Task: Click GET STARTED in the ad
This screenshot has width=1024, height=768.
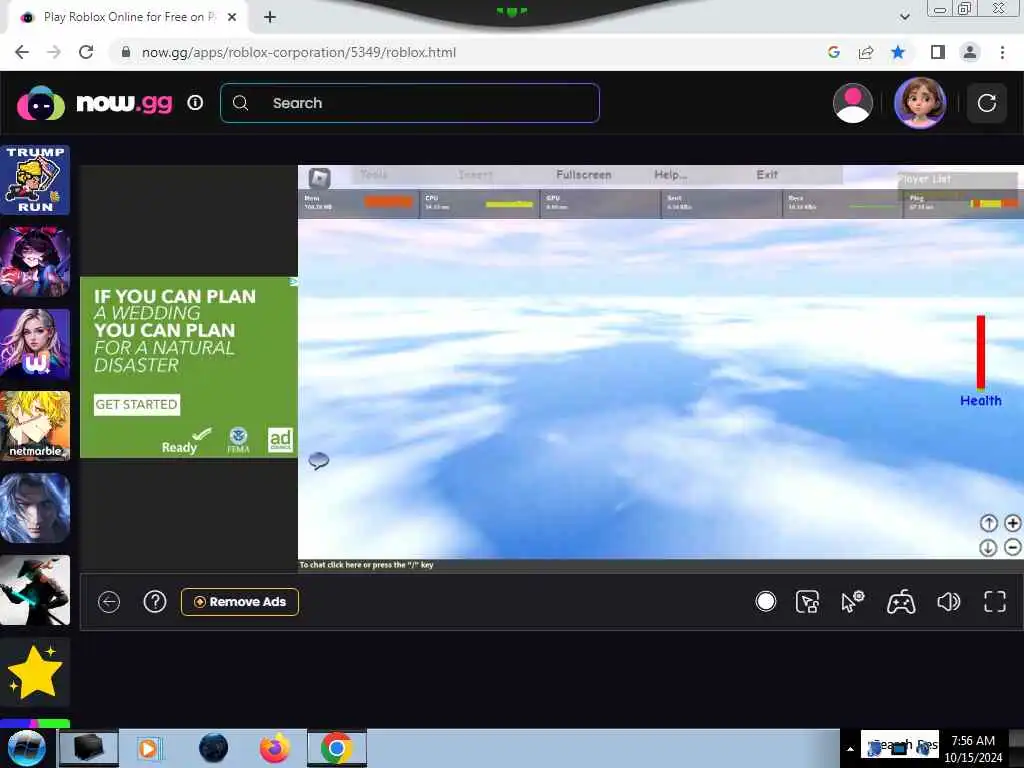Action: (136, 404)
